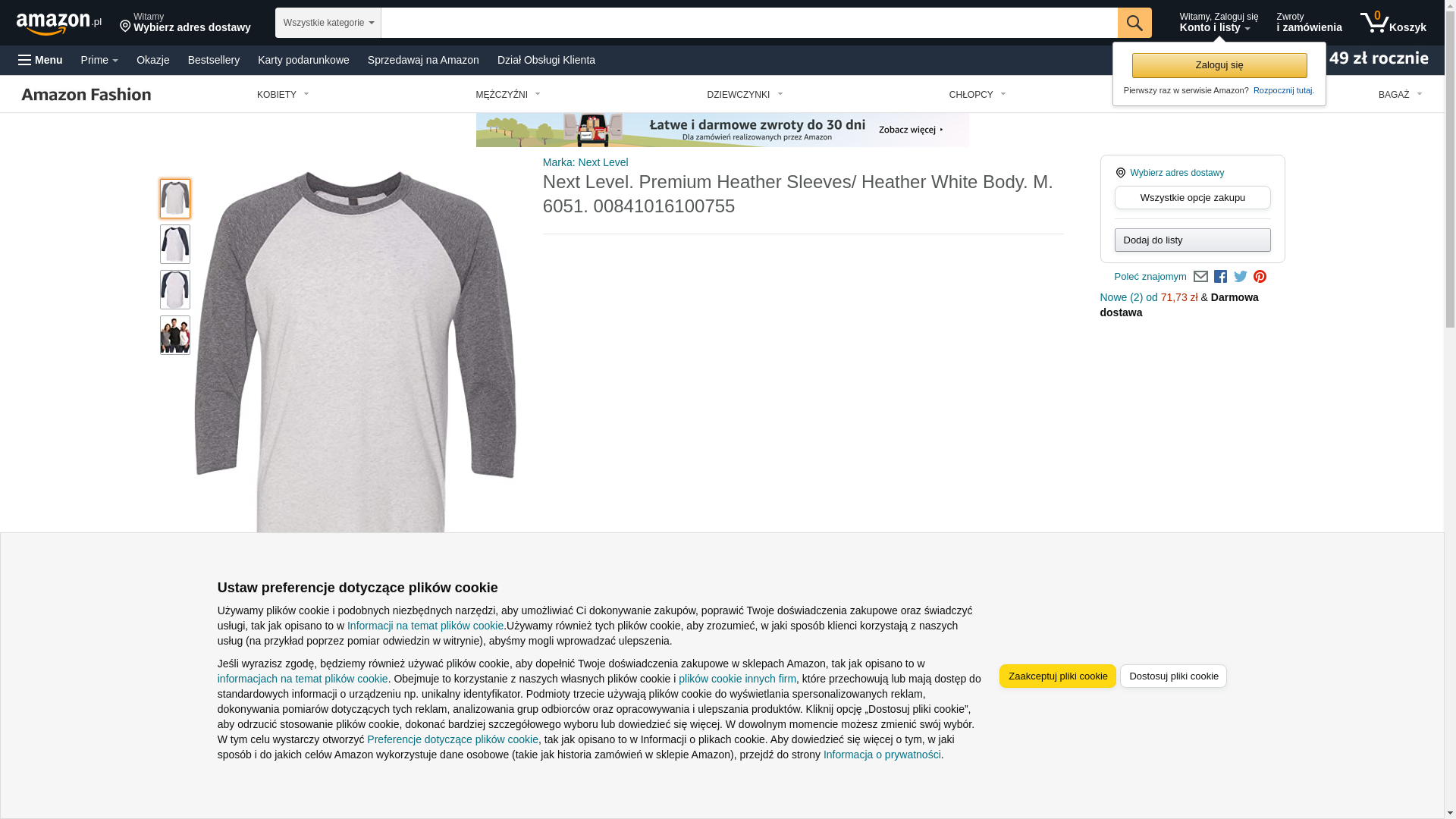Expand the Wszystkie kategorie search dropdown

coord(328,23)
